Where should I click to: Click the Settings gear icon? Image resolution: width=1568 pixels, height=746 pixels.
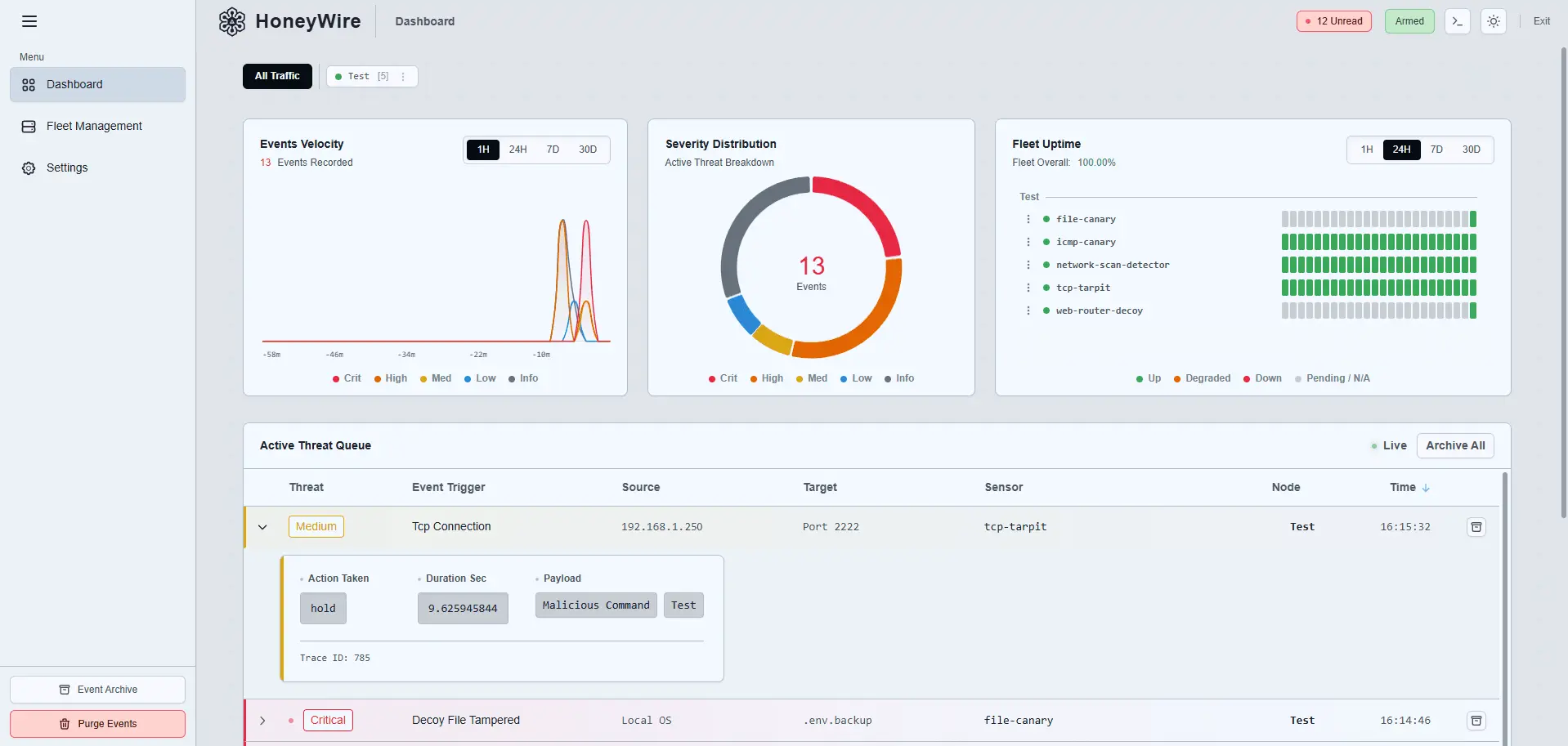[x=29, y=168]
